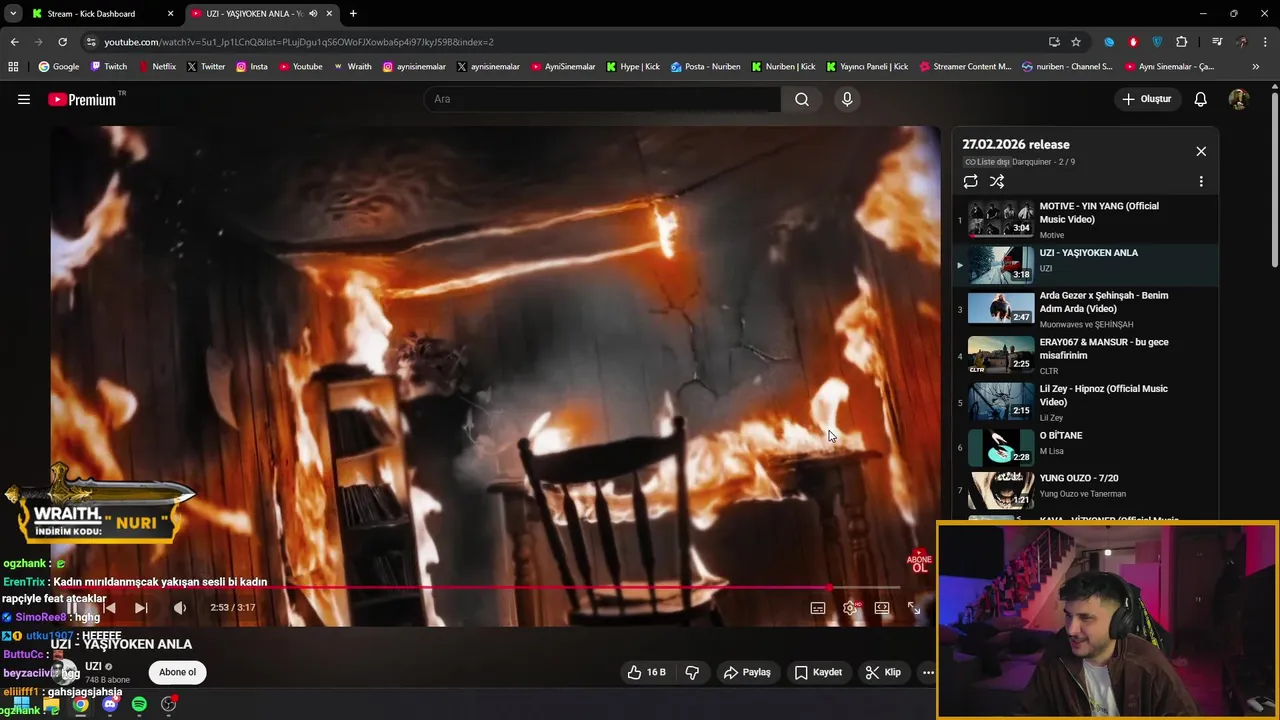Show more bookmarks chevron
This screenshot has width=1280, height=720.
click(1256, 67)
